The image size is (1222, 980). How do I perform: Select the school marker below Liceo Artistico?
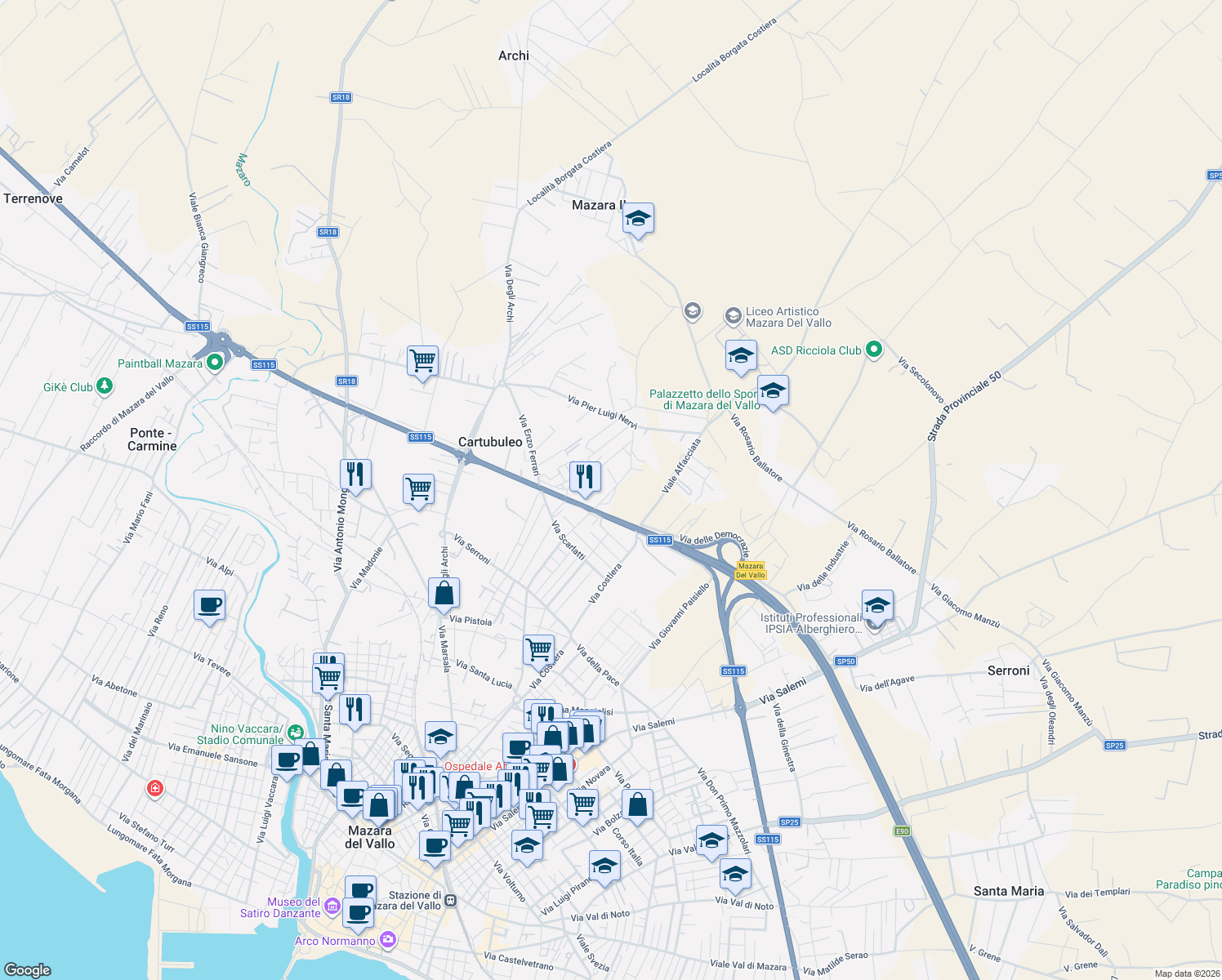coord(741,356)
